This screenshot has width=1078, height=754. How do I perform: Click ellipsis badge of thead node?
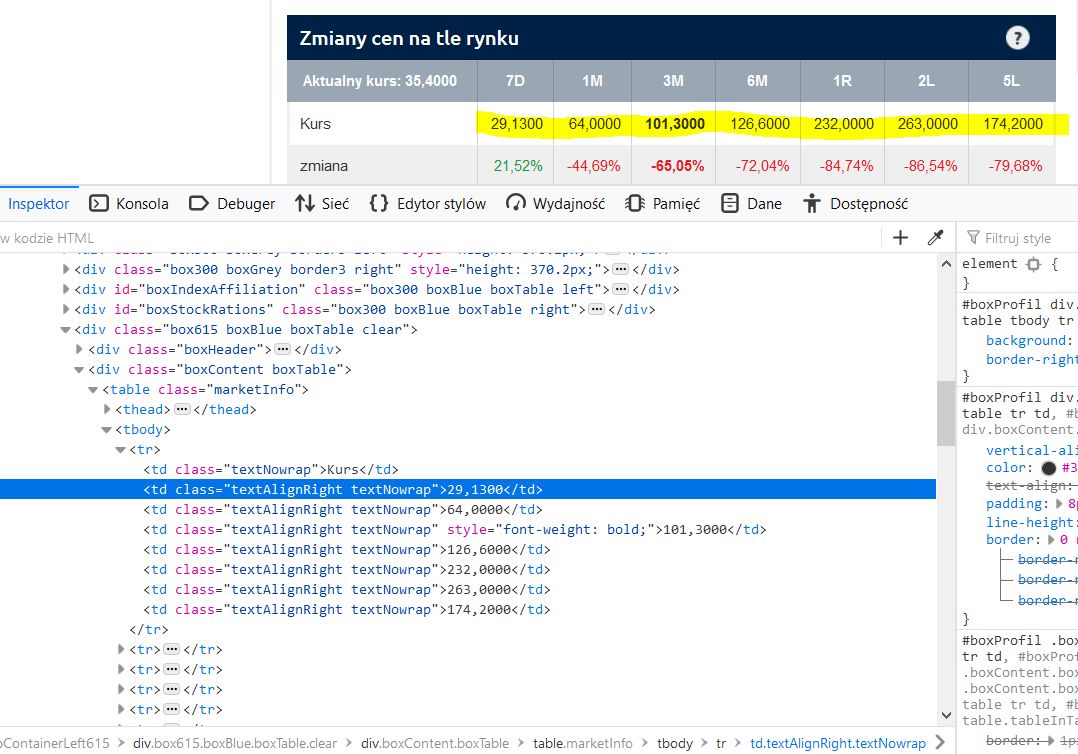(x=182, y=409)
